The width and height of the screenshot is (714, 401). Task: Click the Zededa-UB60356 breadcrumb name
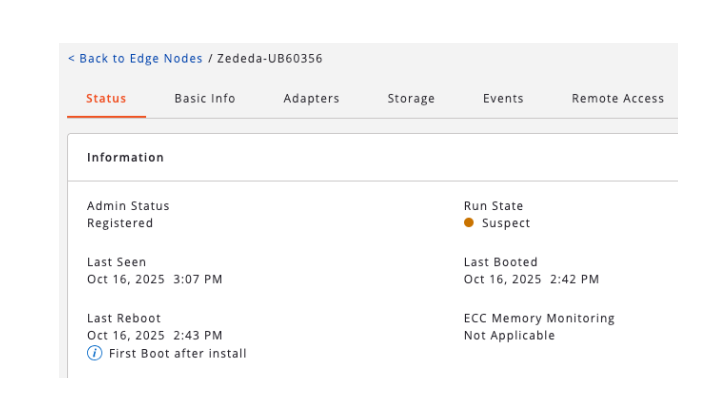pos(269,59)
